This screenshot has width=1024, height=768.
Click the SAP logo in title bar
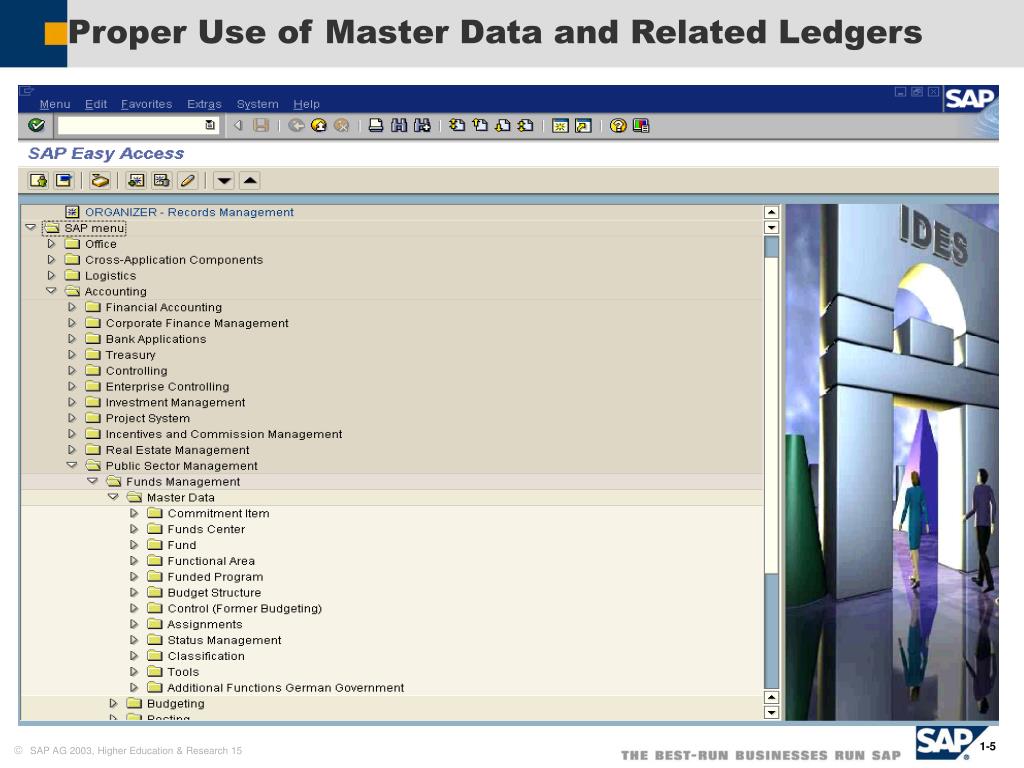point(970,99)
